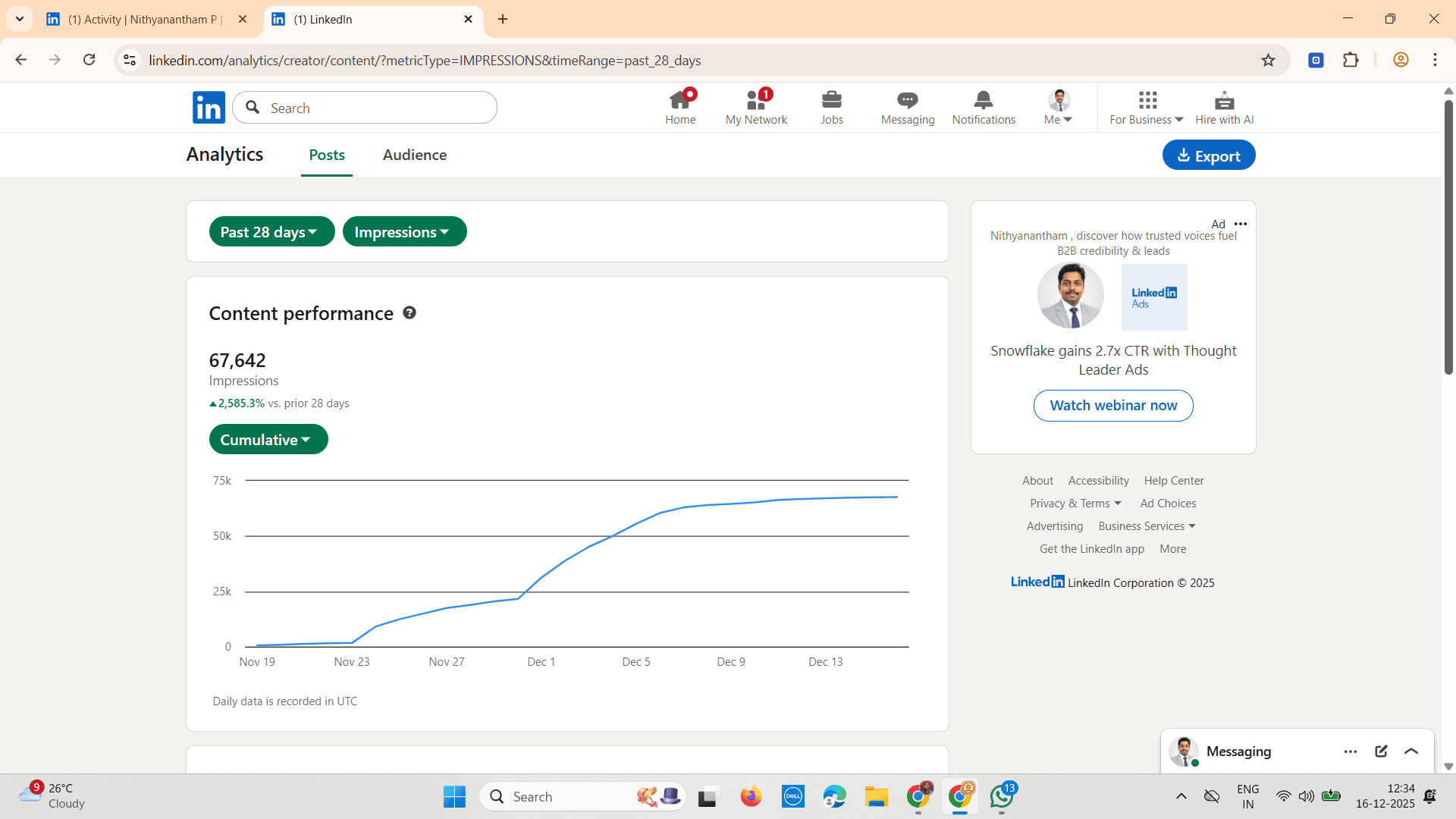This screenshot has width=1456, height=819.
Task: Click the LinkedIn search field
Action: tap(365, 108)
